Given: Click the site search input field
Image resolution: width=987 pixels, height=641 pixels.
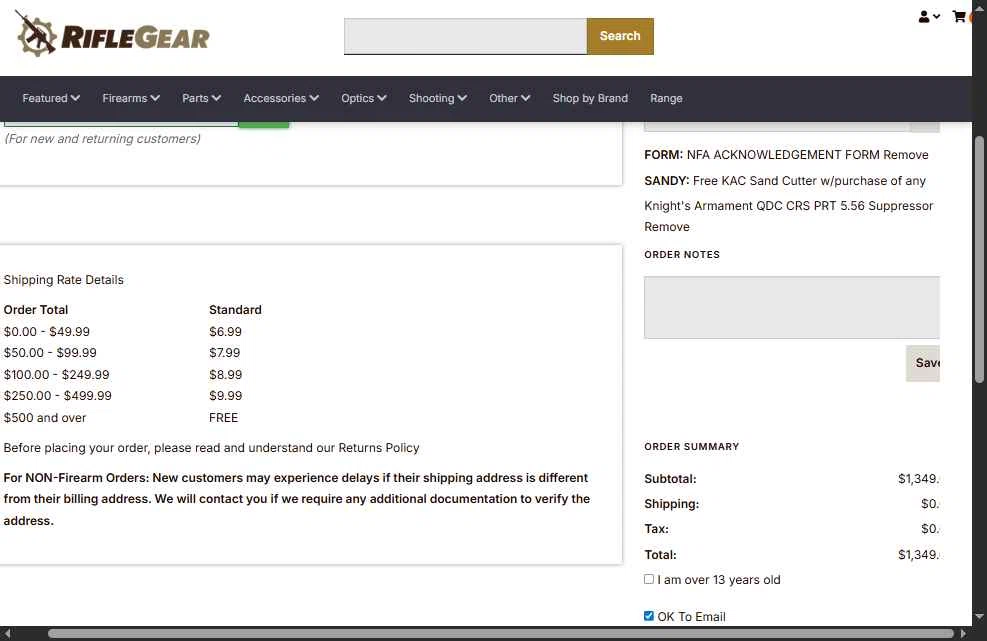Looking at the screenshot, I should point(465,36).
